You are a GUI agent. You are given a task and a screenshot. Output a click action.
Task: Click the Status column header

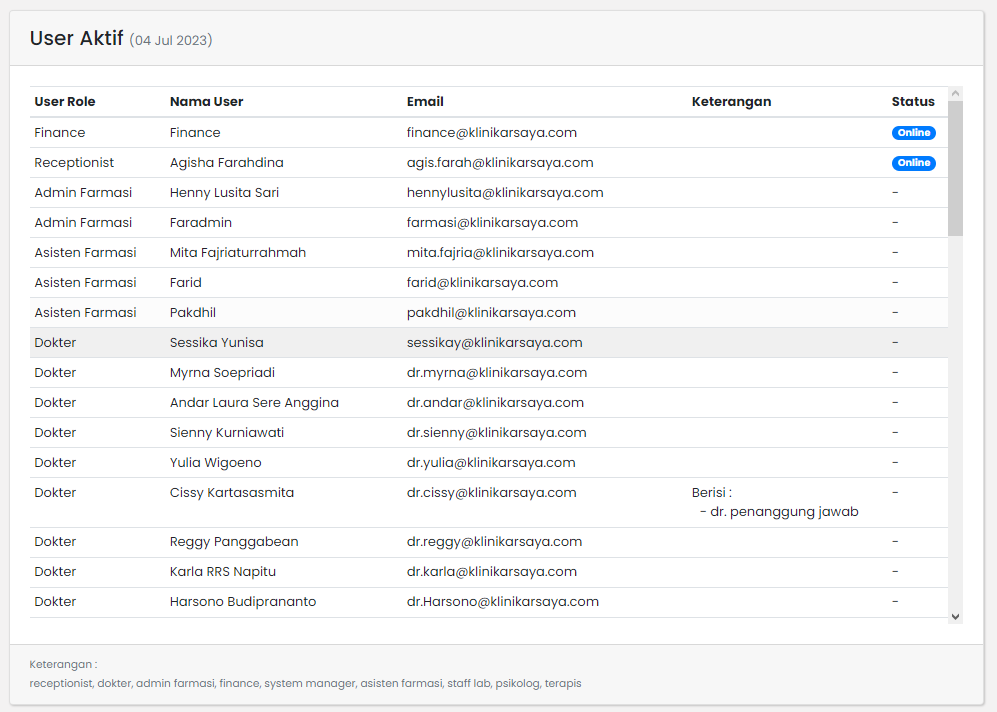pos(913,102)
